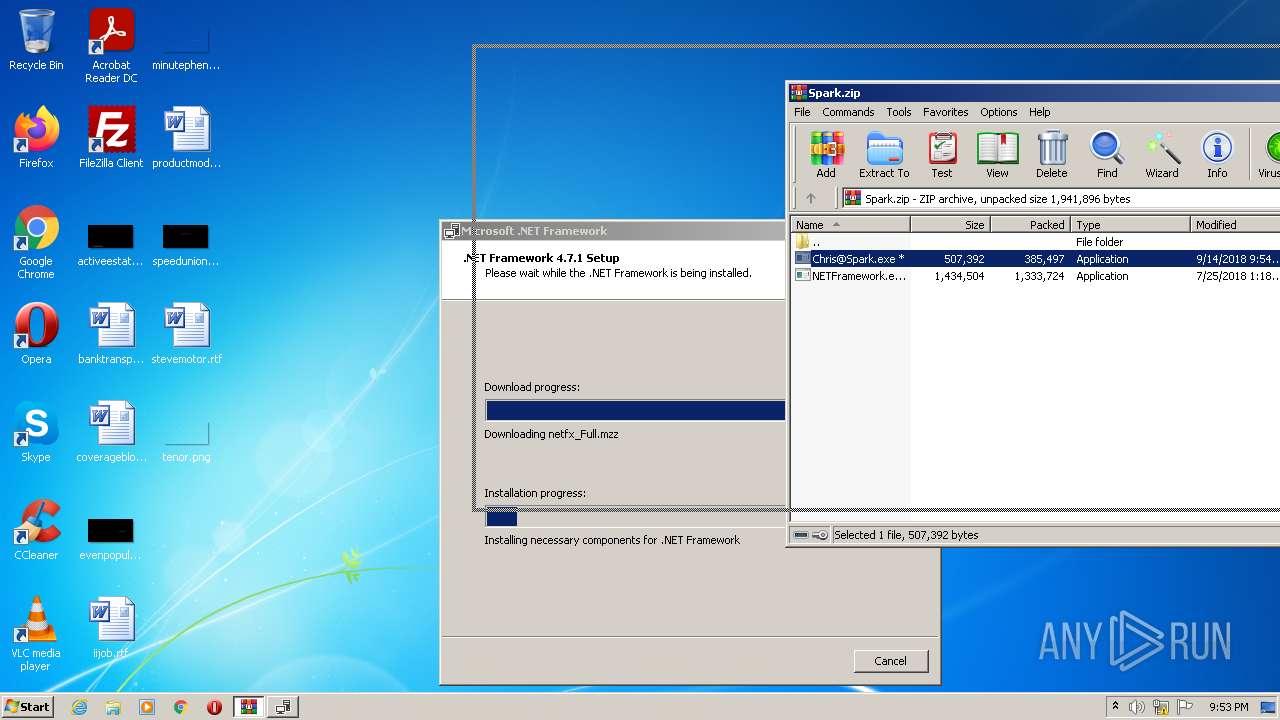Open CCleaner desktop shortcut

point(36,530)
